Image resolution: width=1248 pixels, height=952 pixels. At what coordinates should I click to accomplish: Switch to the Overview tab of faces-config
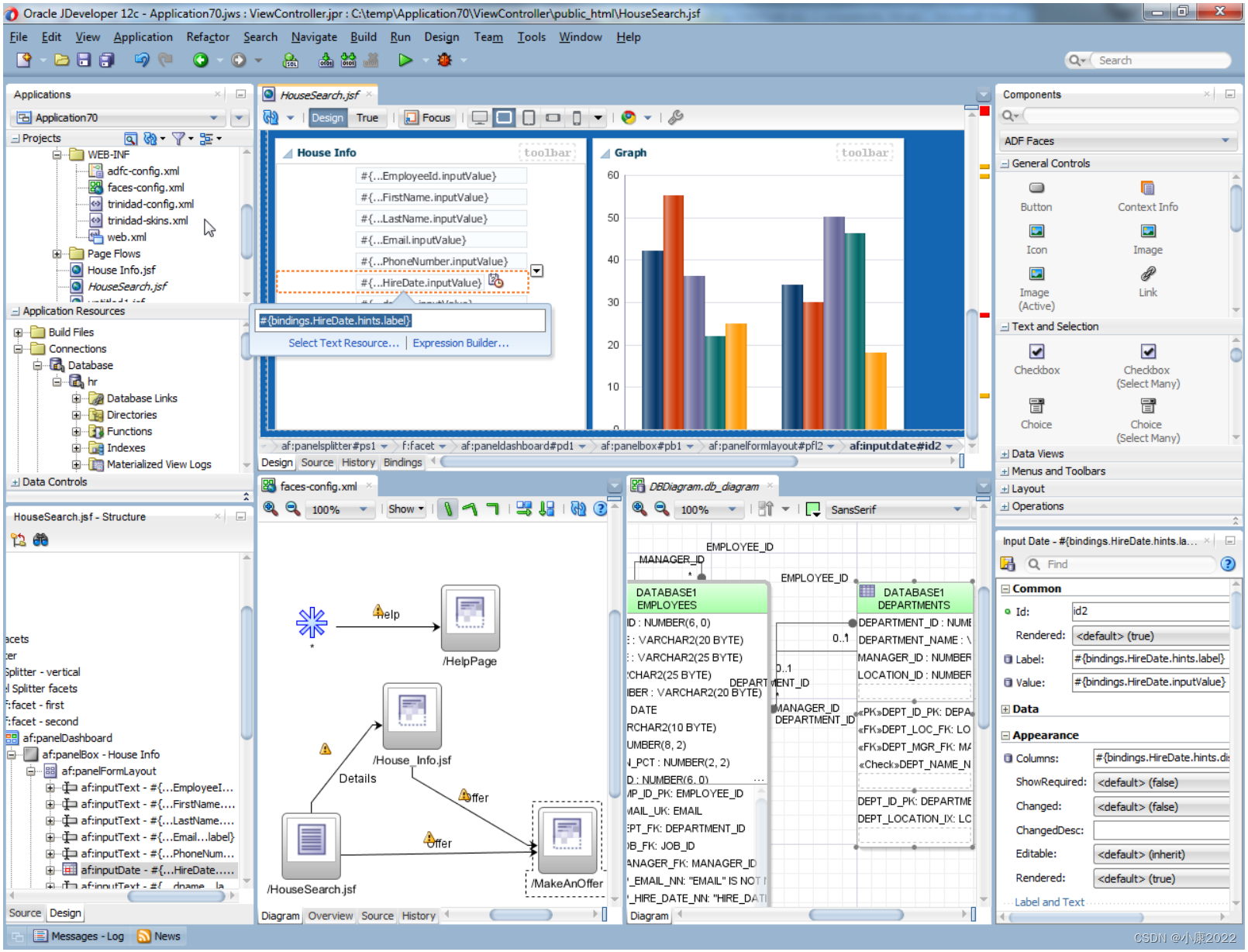pyautogui.click(x=330, y=916)
